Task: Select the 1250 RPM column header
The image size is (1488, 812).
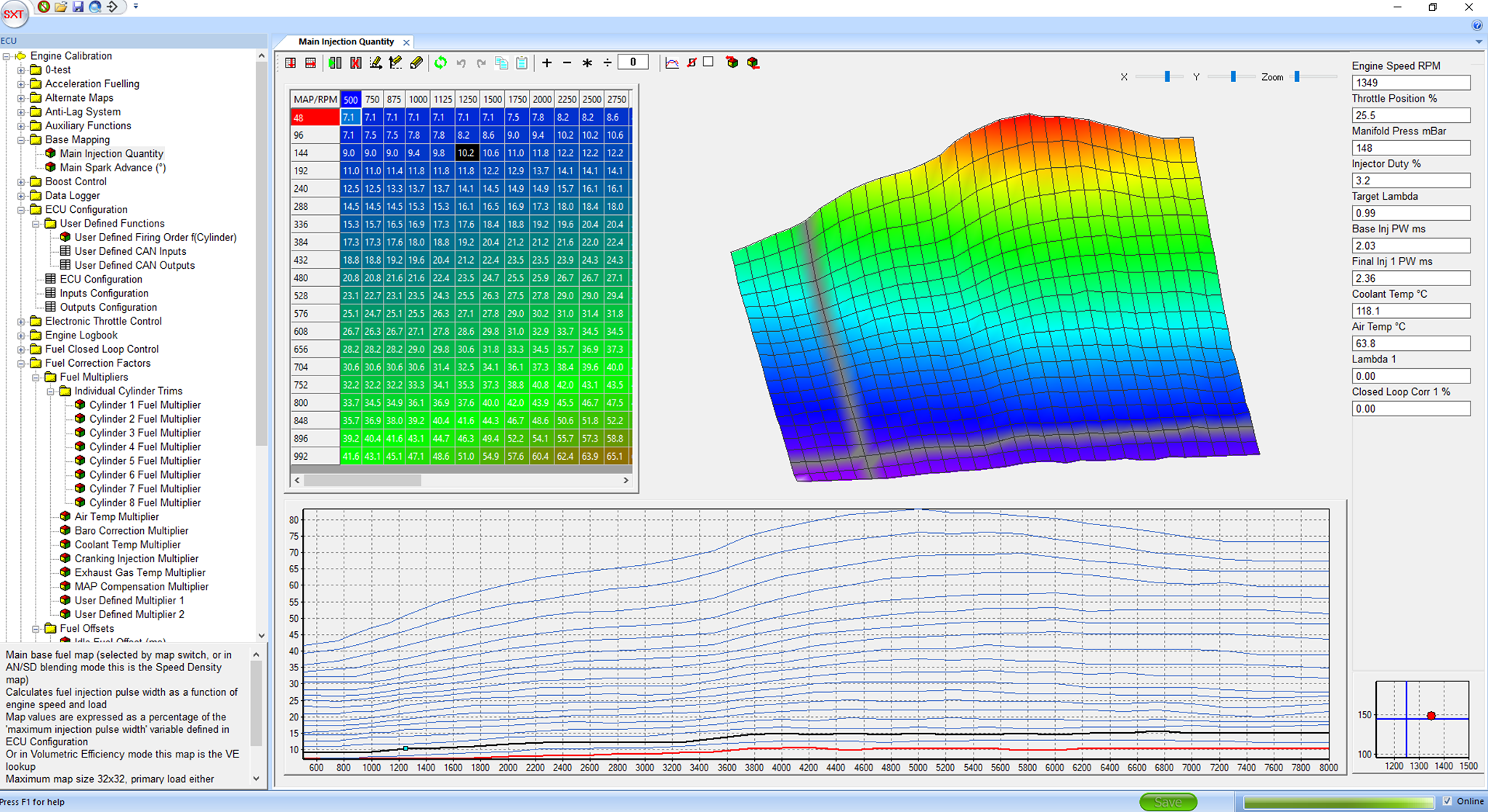Action: [x=467, y=99]
